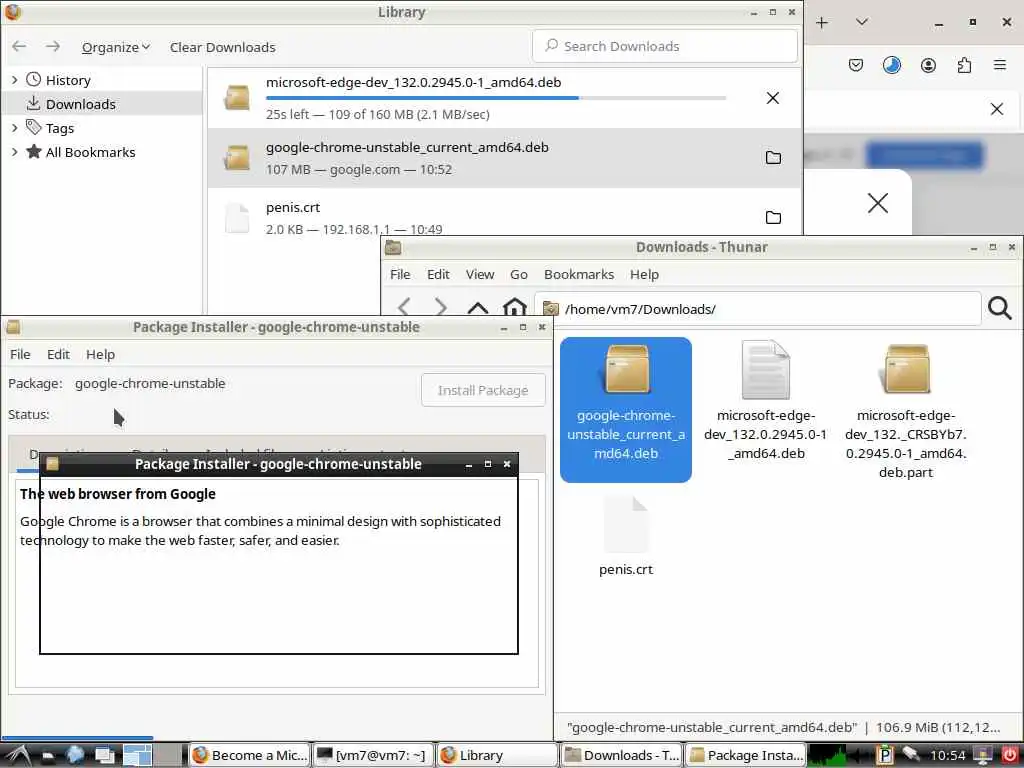This screenshot has height=768, width=1024.
Task: Open Help menu in Package Installer
Action: click(101, 354)
